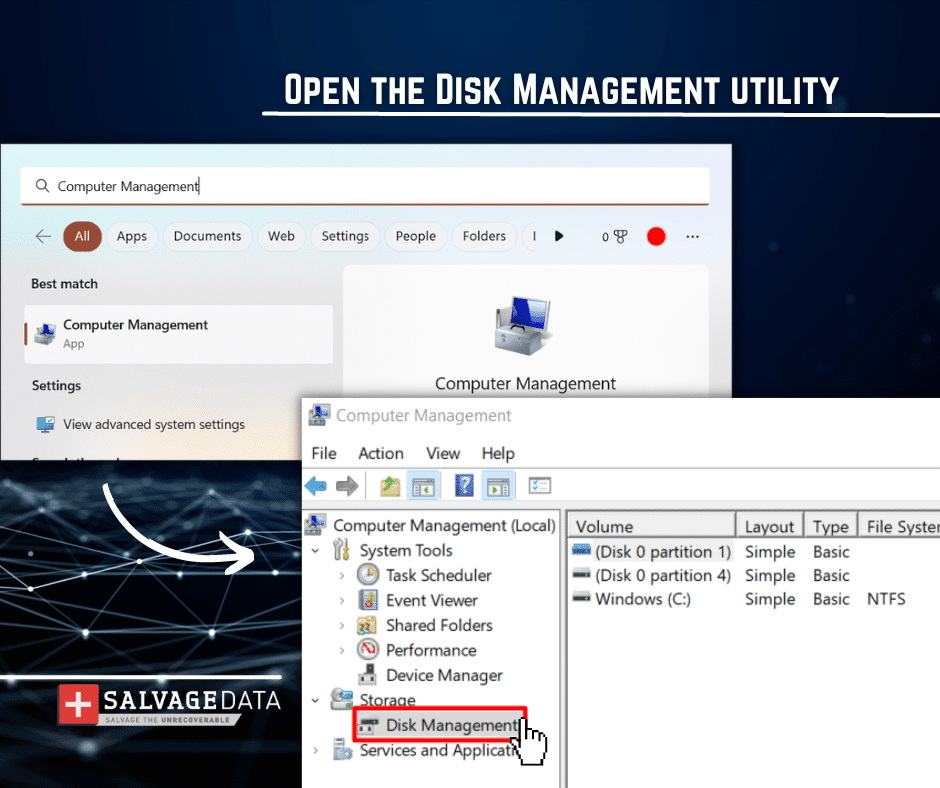Viewport: 940px width, 788px height.
Task: Select System Tools in the tree
Action: (406, 551)
